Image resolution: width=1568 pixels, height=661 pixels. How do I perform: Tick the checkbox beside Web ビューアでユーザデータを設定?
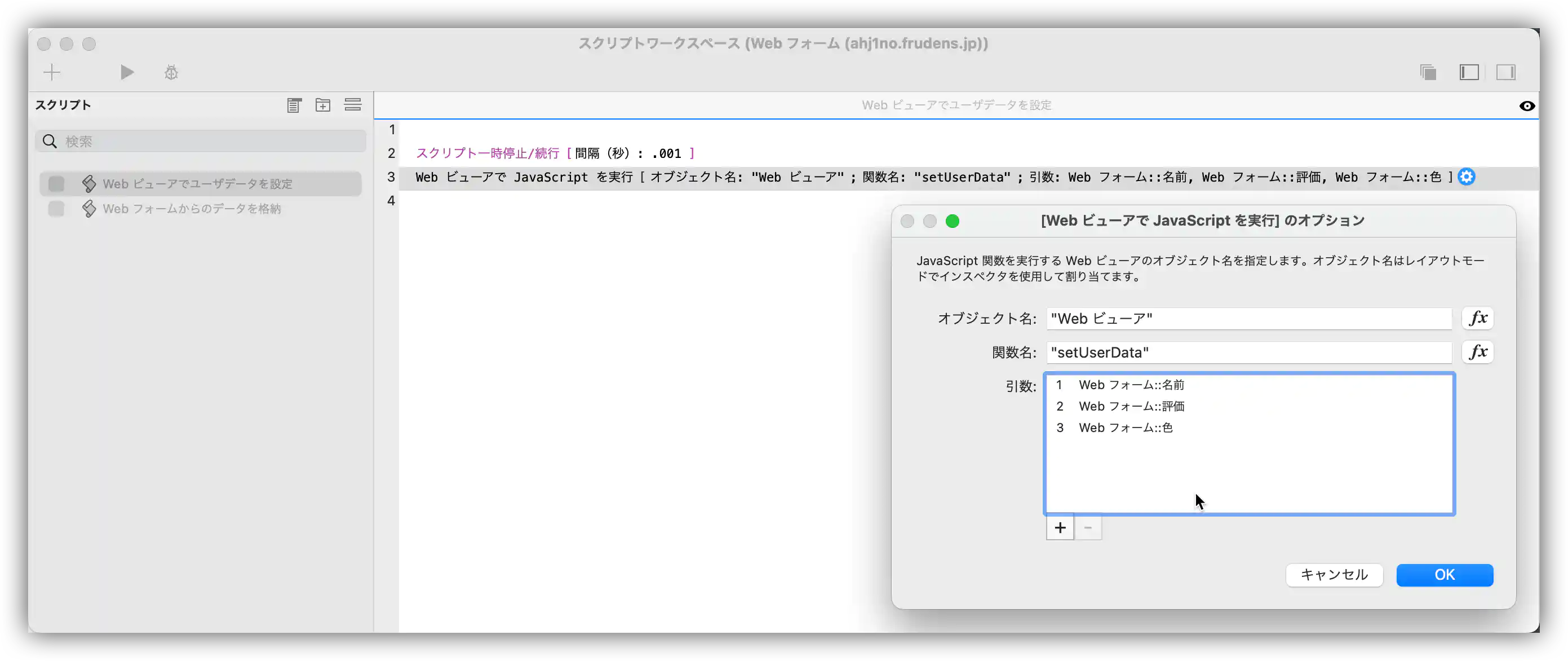(56, 183)
